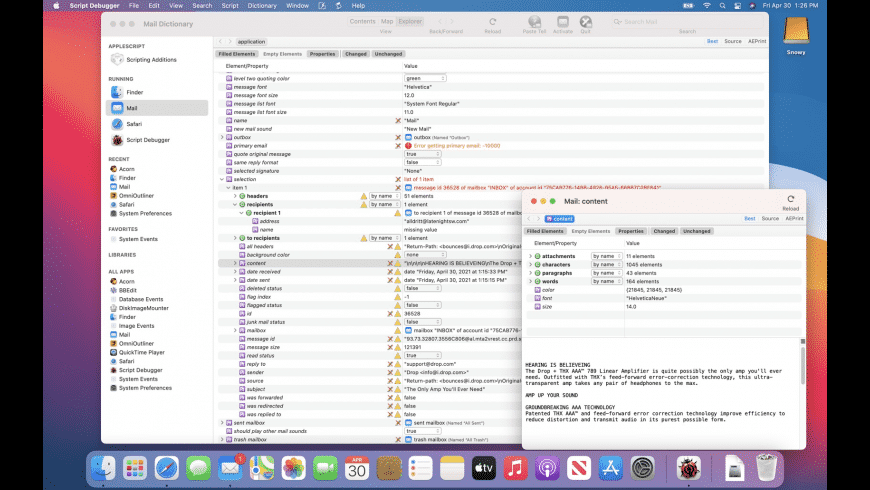
Task: Click color value {21845, 21845, 21845}
Action: click(654, 290)
